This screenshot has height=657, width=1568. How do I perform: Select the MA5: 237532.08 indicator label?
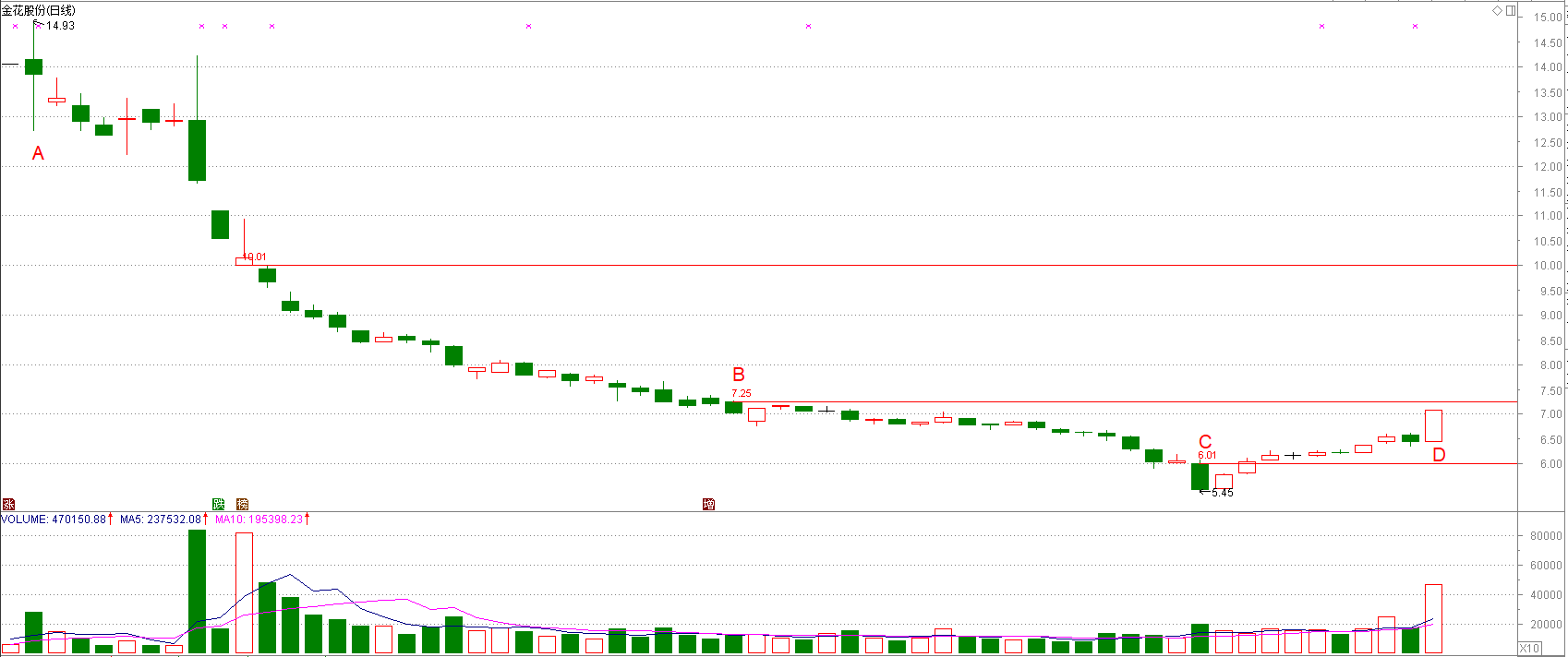[161, 520]
